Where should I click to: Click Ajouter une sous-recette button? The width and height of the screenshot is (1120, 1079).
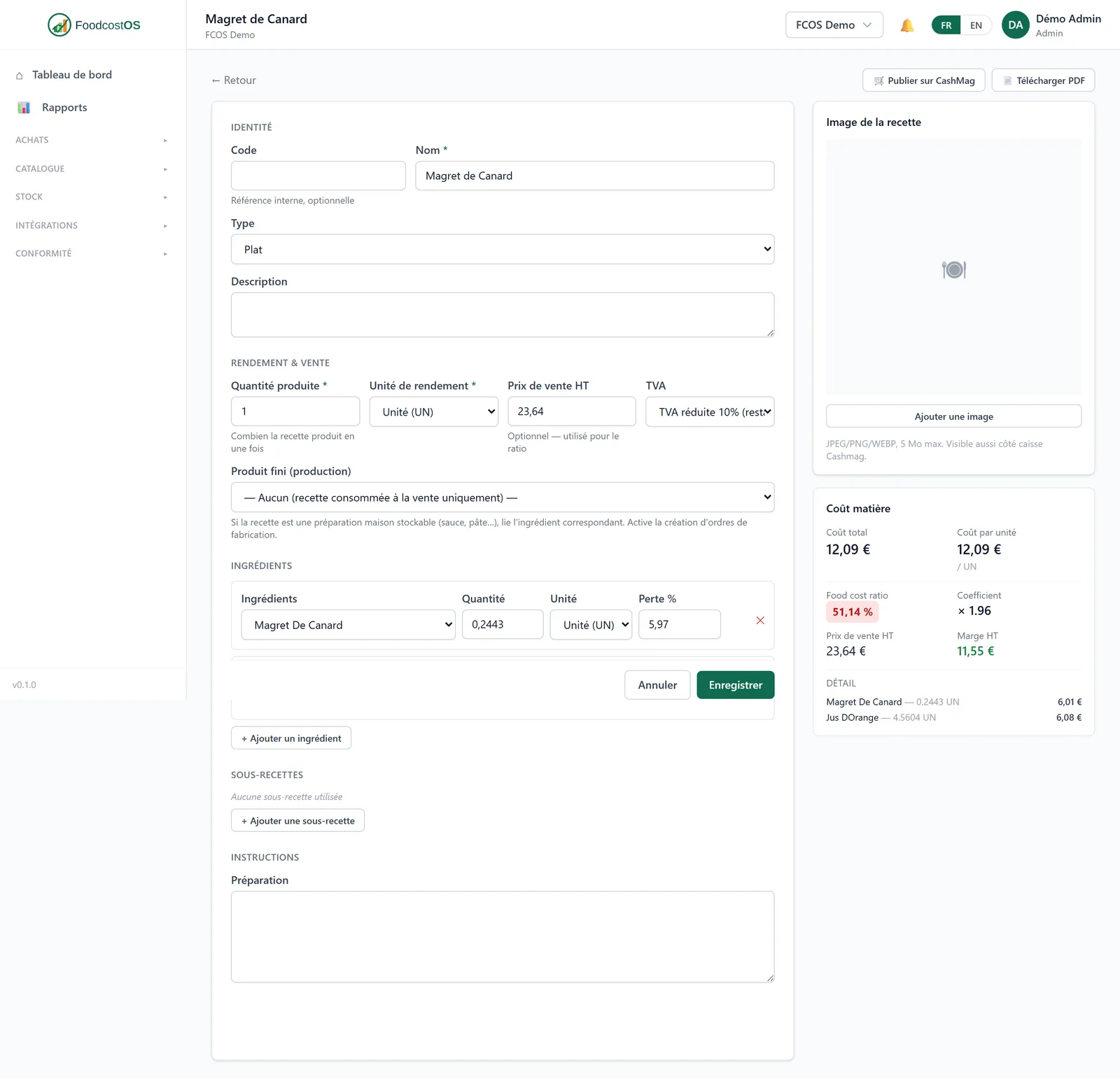[x=298, y=821]
